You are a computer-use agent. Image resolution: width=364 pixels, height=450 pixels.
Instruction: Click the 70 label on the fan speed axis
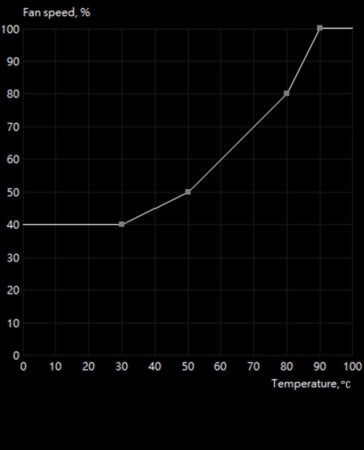[x=13, y=127]
